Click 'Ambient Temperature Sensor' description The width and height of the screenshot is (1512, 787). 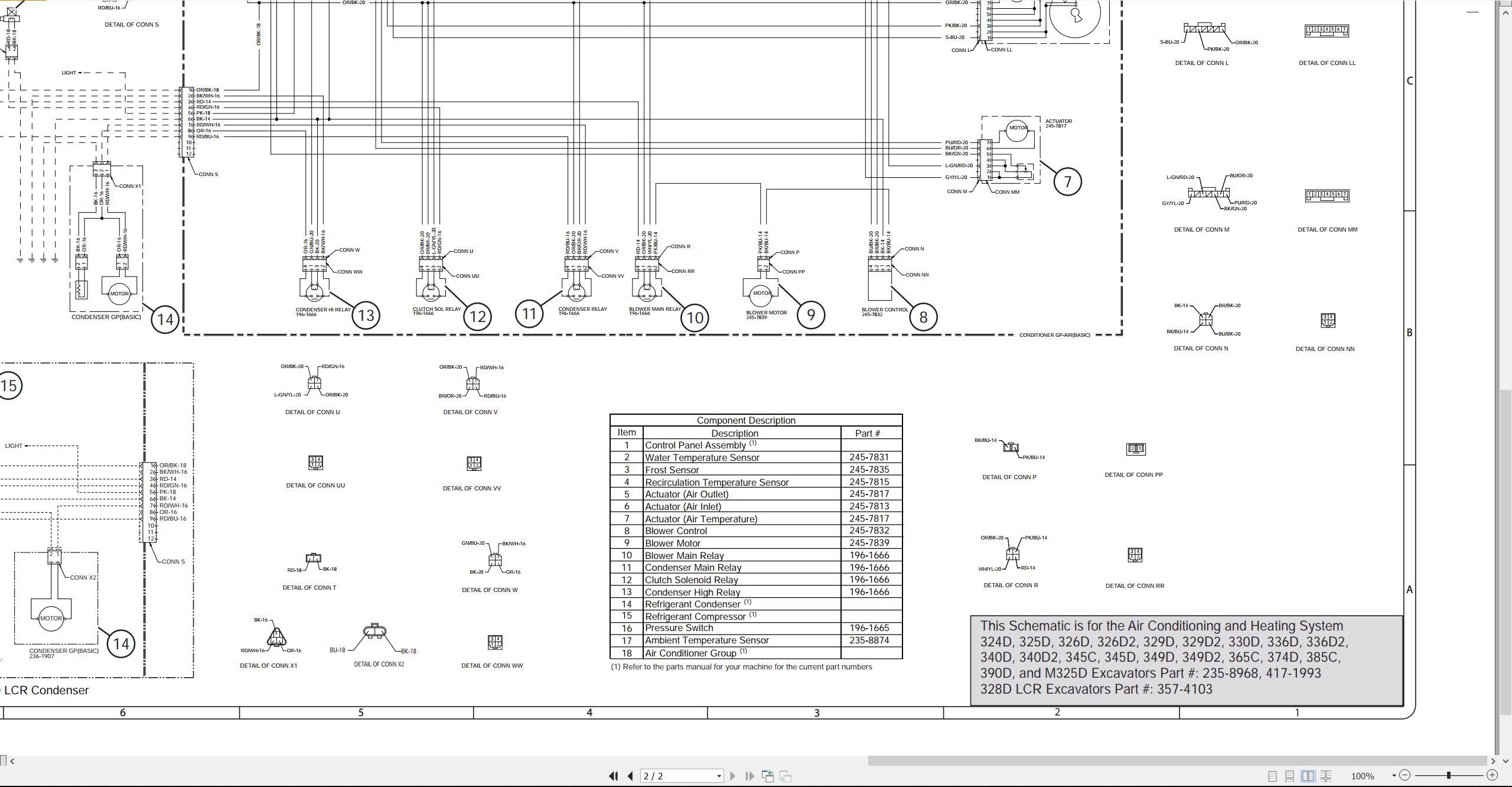point(707,640)
